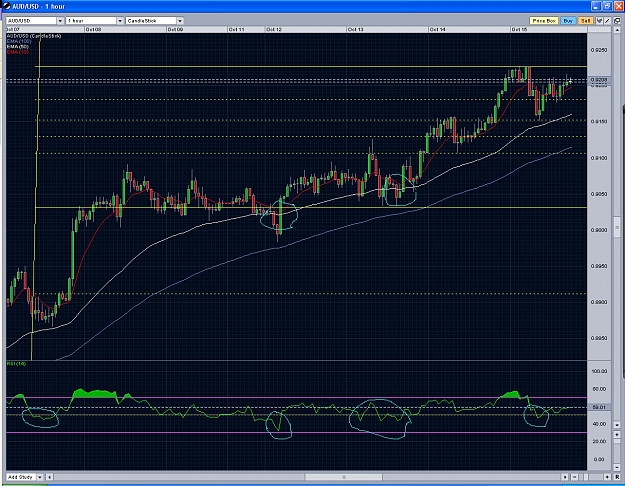This screenshot has height=486, width=625.
Task: Click the vertical scale down arrow near RSI axis
Action: [x=617, y=425]
